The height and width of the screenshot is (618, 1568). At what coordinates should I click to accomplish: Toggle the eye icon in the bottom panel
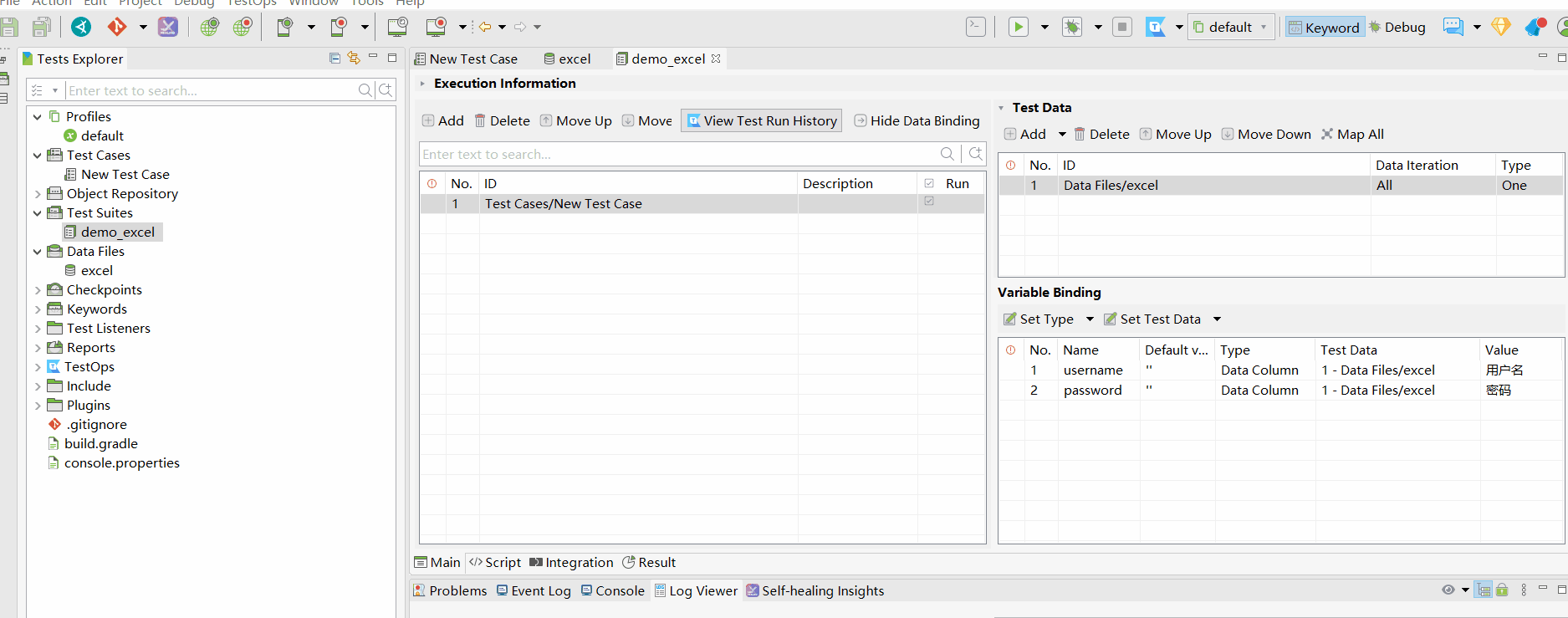[x=1448, y=590]
